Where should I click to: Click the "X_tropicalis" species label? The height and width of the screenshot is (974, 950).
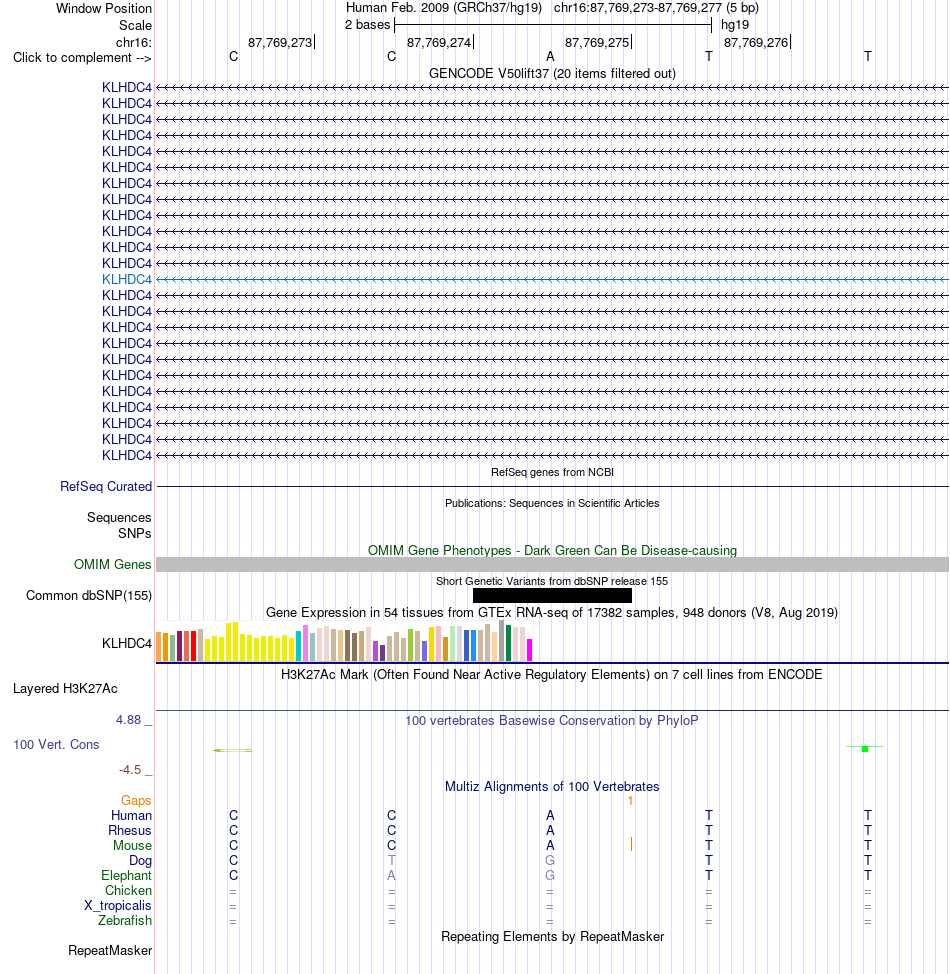click(x=117, y=906)
